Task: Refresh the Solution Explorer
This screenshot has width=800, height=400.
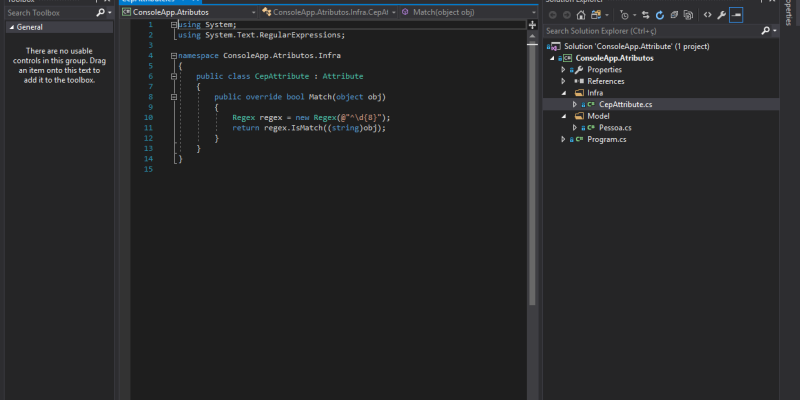Action: click(x=661, y=15)
